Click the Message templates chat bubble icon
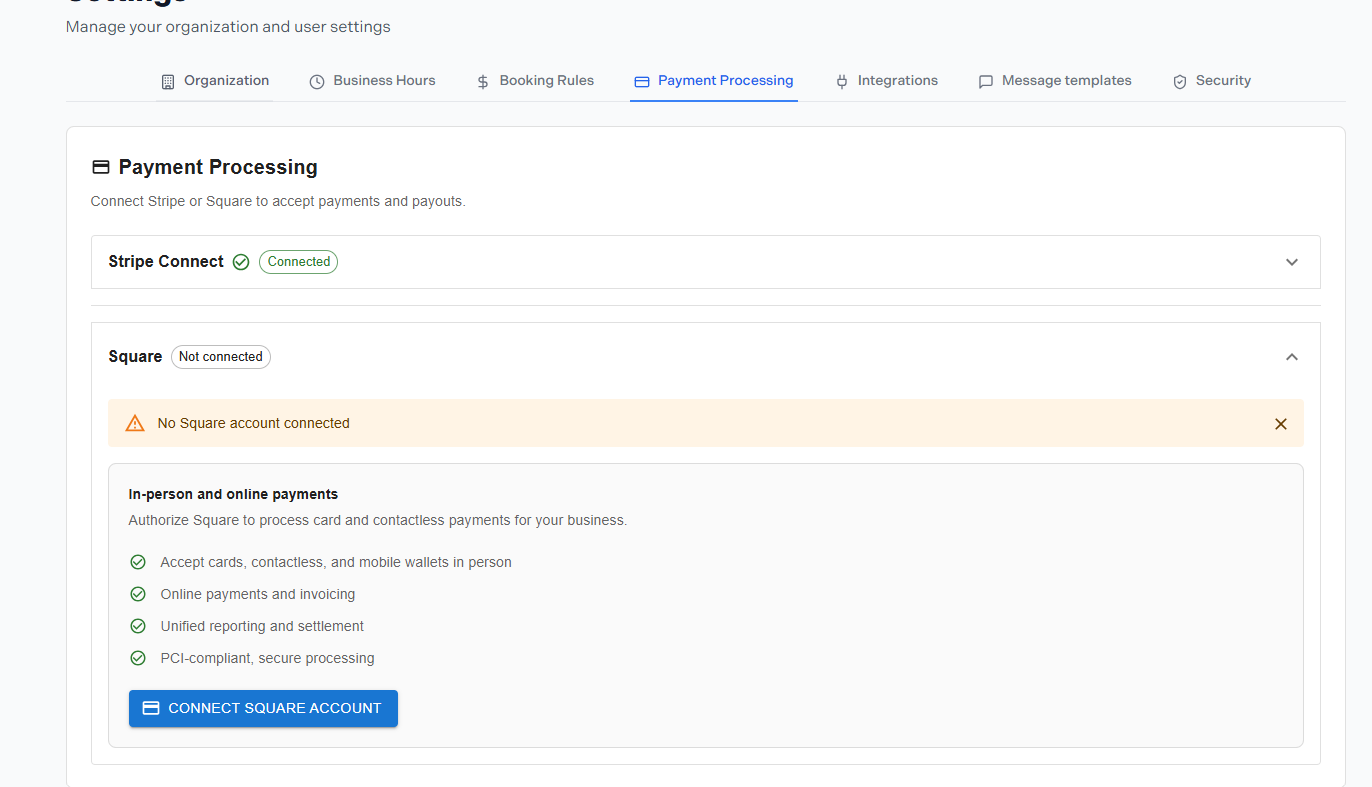The image size is (1372, 787). pos(986,82)
